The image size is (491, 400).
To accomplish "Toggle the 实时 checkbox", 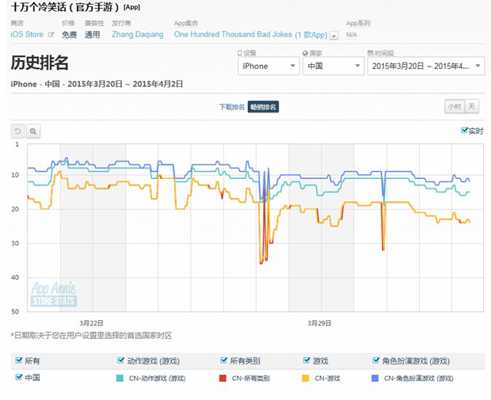I will (464, 130).
